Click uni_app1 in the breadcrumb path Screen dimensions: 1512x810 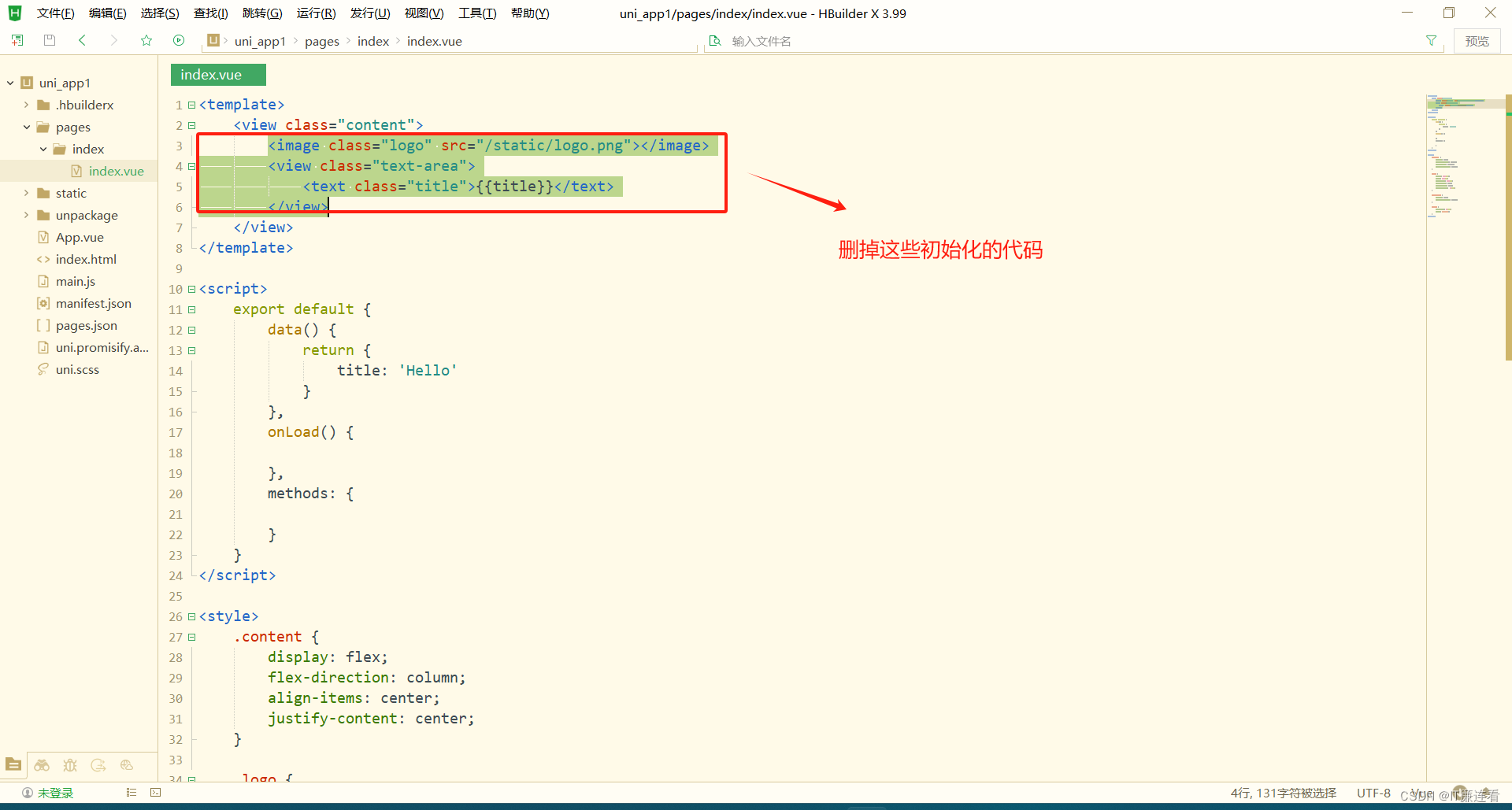[x=260, y=41]
